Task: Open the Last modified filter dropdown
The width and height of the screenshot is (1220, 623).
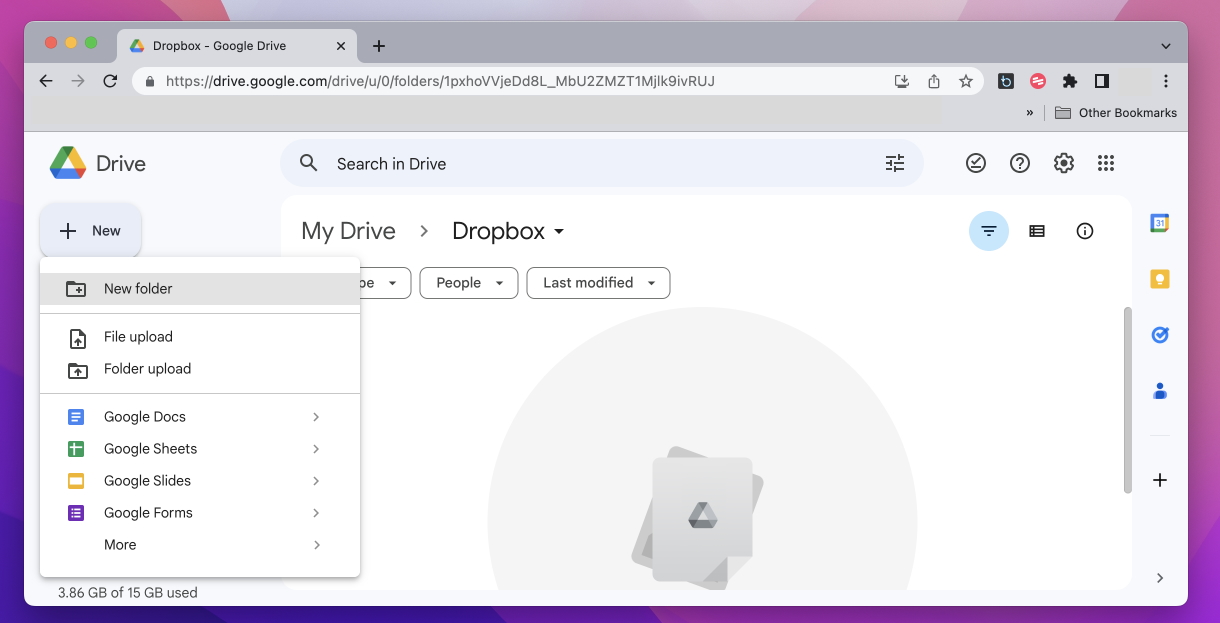Action: point(598,283)
